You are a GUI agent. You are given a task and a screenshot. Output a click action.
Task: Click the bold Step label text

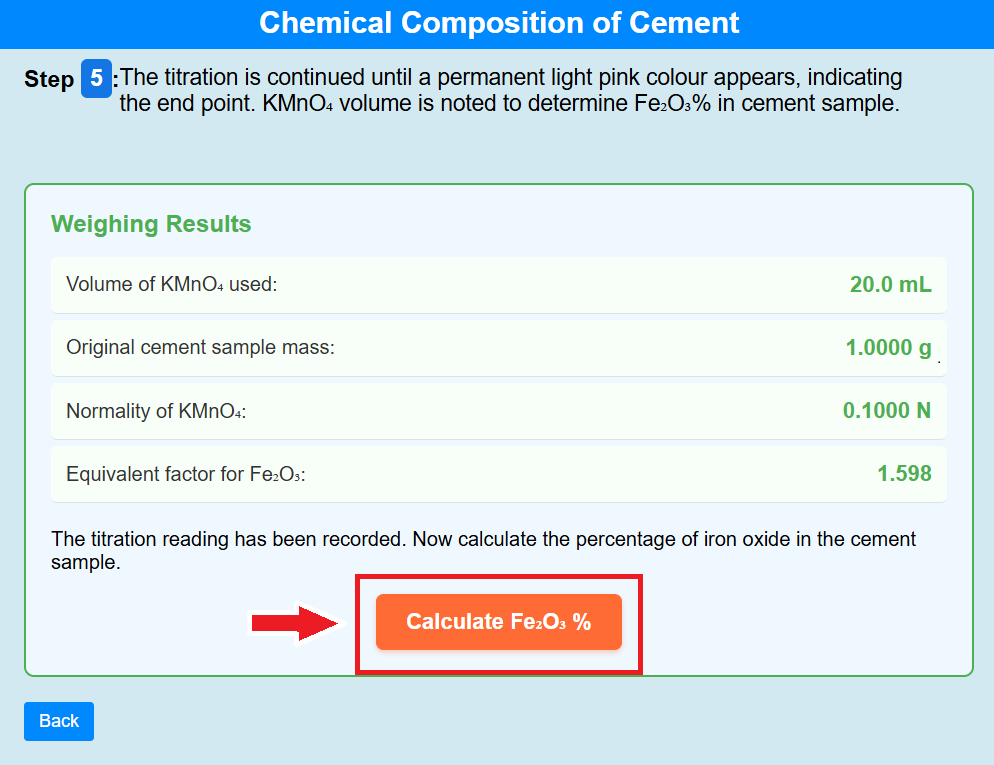(x=49, y=80)
